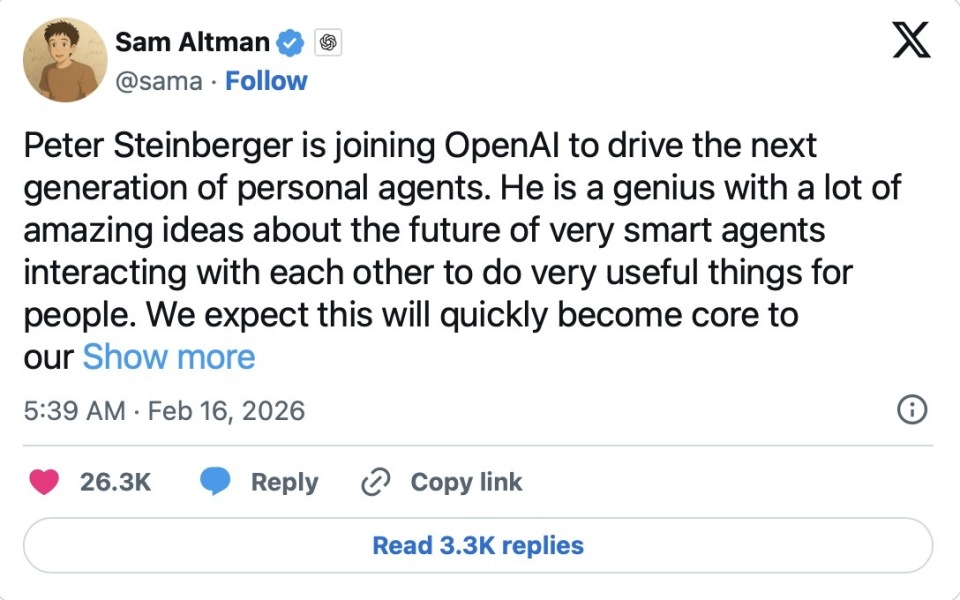Click the chain-link copy icon
The height and width of the screenshot is (600, 960).
tap(374, 482)
